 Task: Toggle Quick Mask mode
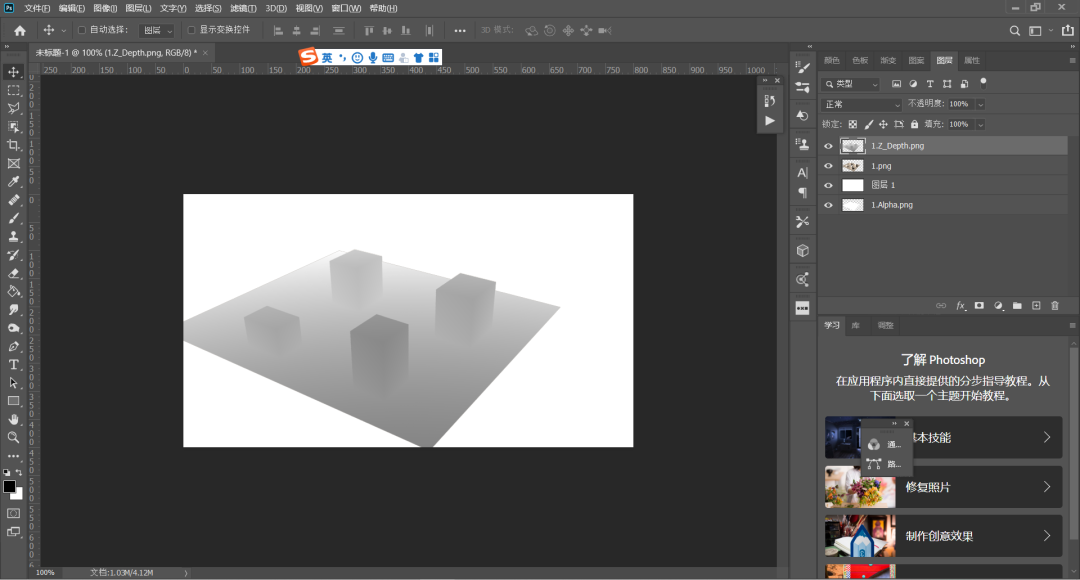tap(14, 513)
